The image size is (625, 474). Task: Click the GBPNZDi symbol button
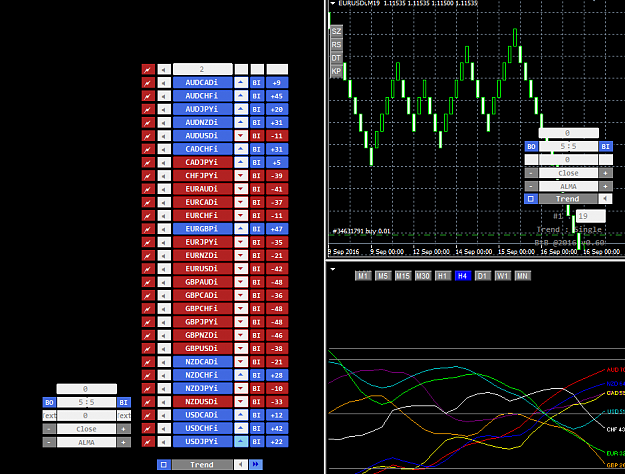202,335
